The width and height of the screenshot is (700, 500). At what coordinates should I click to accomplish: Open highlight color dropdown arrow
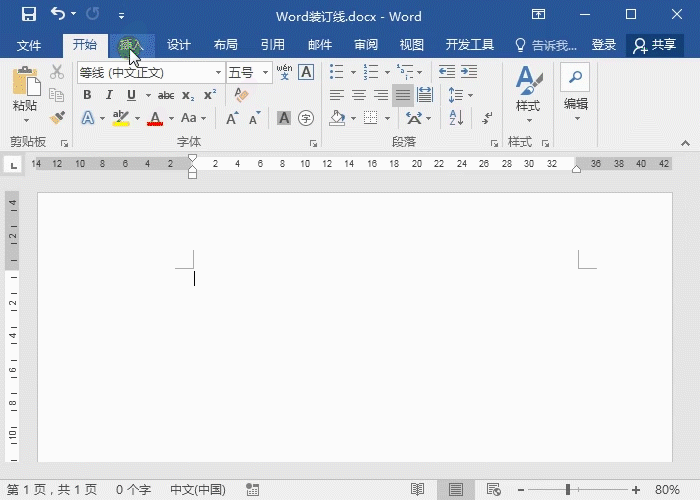[137, 119]
